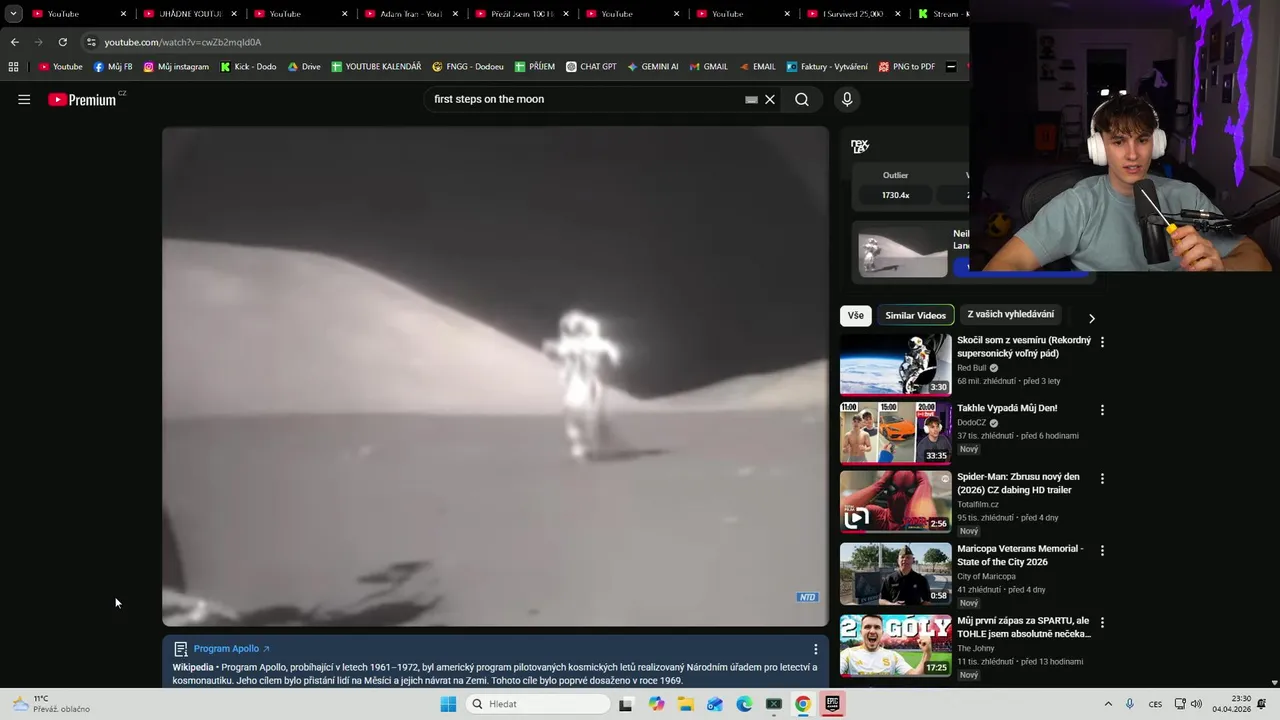The image size is (1280, 720).
Task: Open Epic Games Launcher from the taskbar
Action: [832, 704]
